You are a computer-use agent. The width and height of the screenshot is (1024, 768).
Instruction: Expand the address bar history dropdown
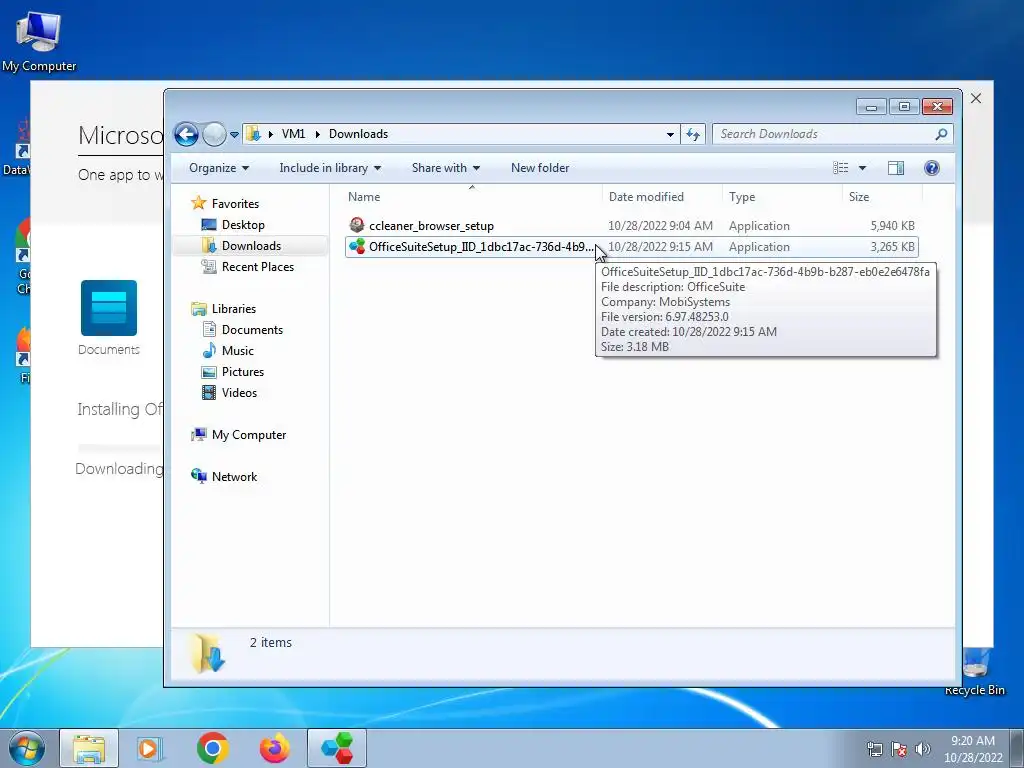(x=670, y=135)
